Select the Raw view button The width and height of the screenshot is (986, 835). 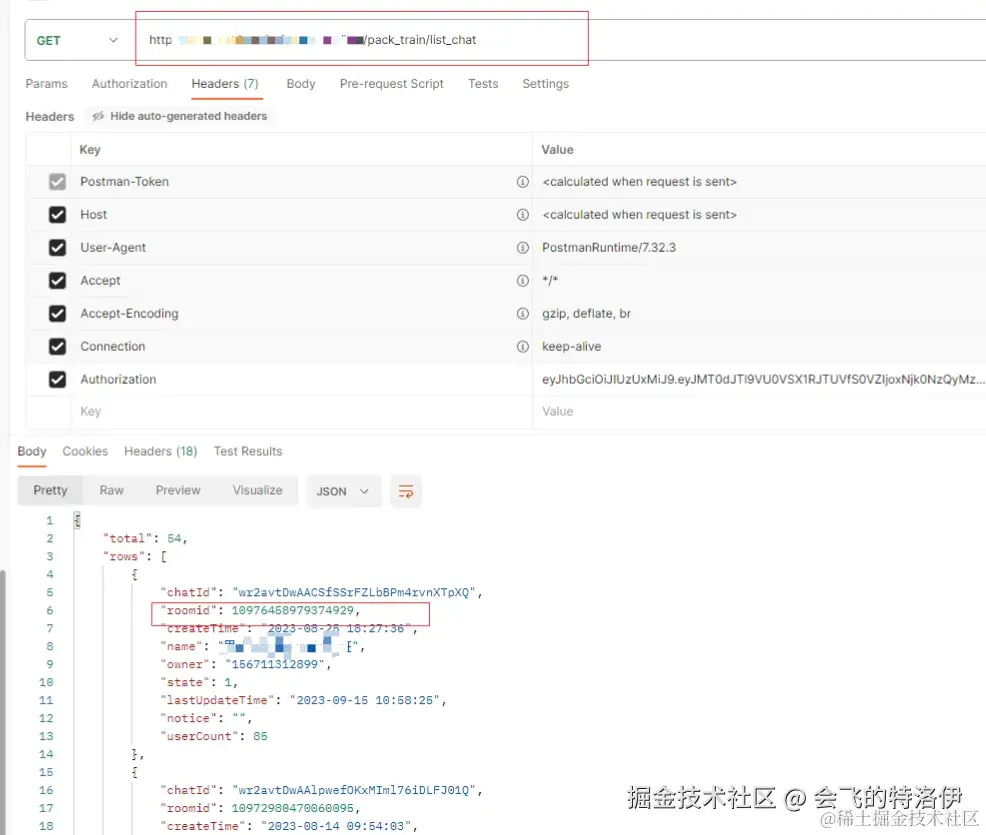(111, 490)
